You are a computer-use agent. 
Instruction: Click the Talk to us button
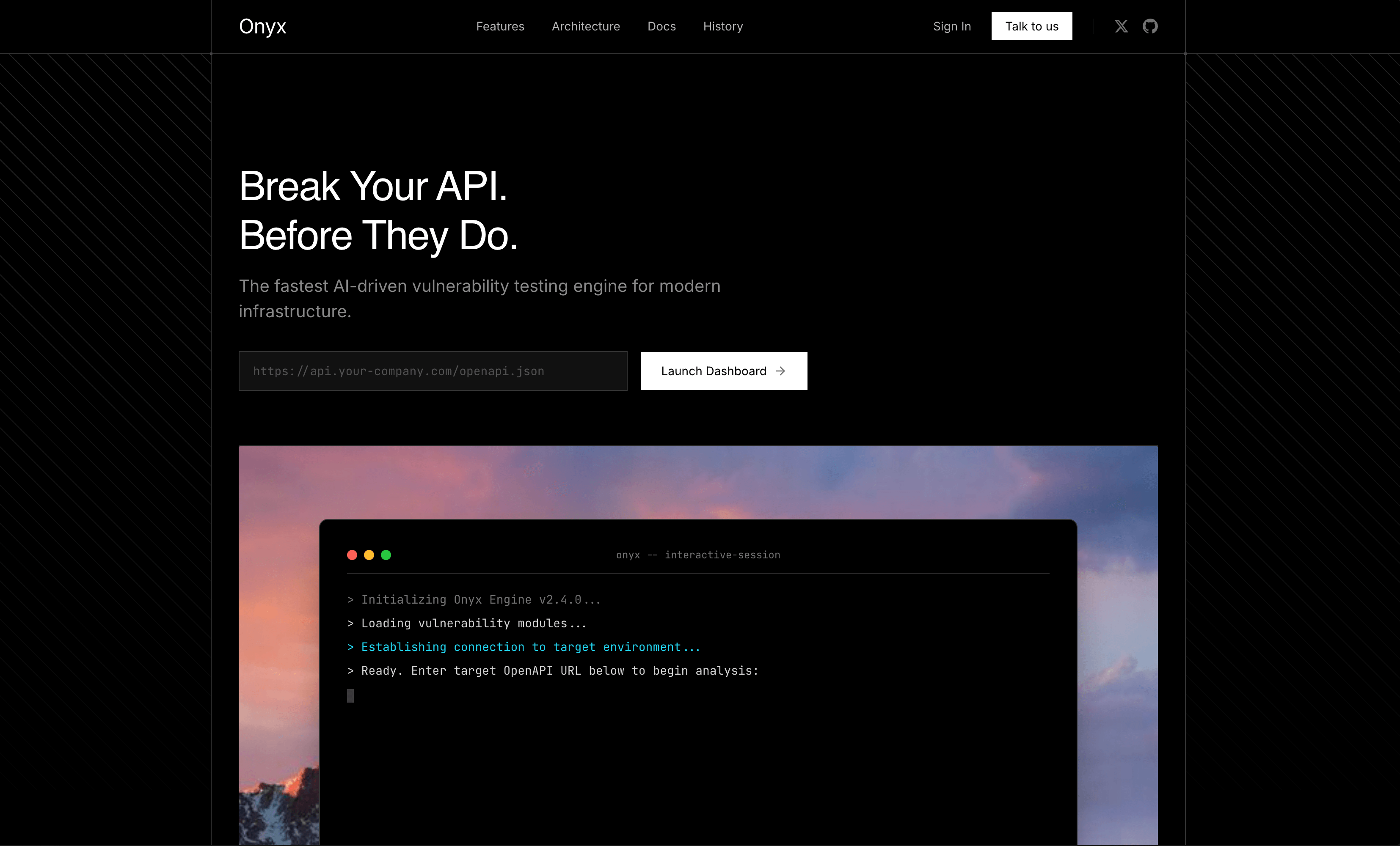coord(1032,26)
